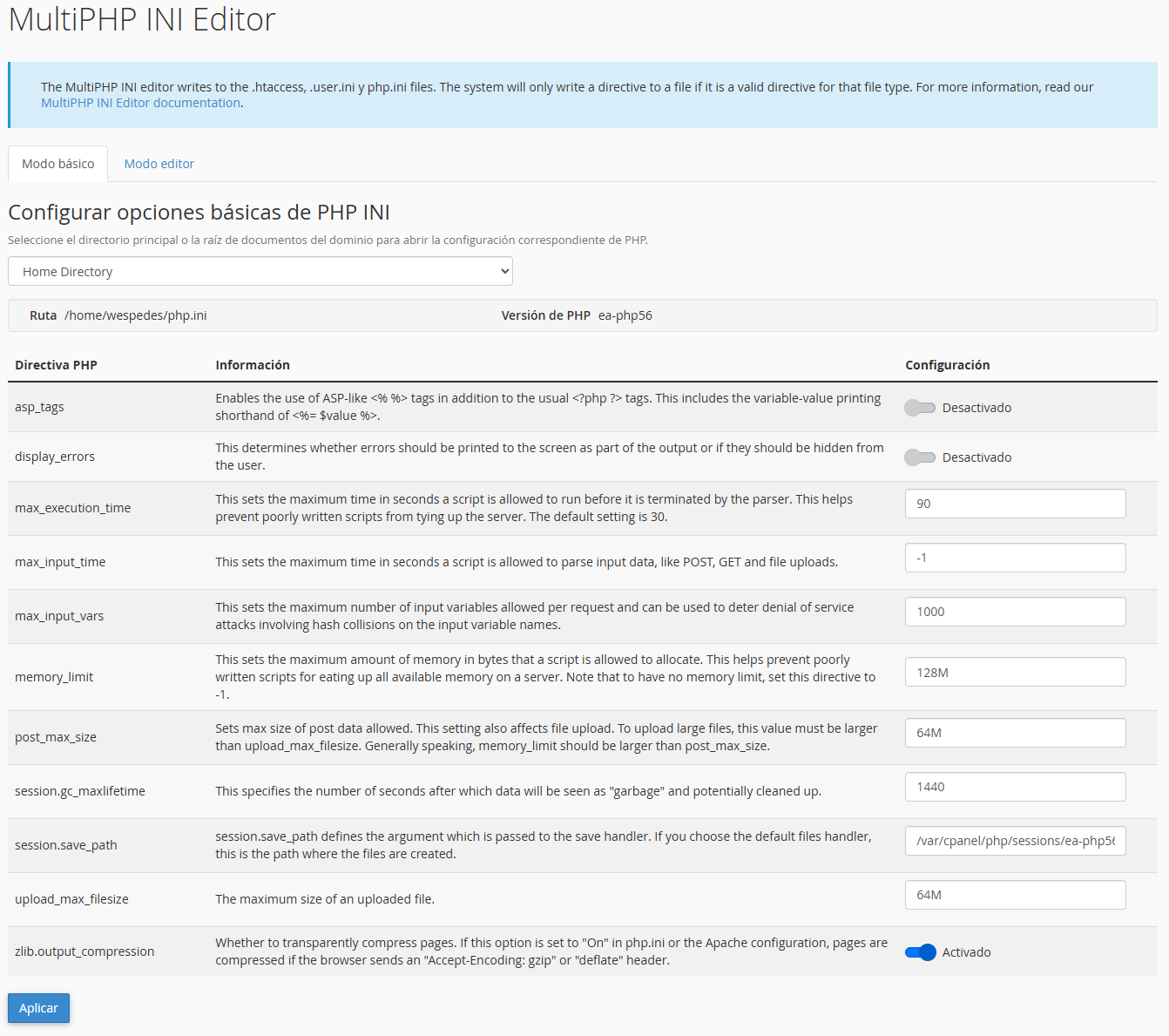Turn on the display_errors toggle
This screenshot has width=1169, height=1036.
(919, 457)
